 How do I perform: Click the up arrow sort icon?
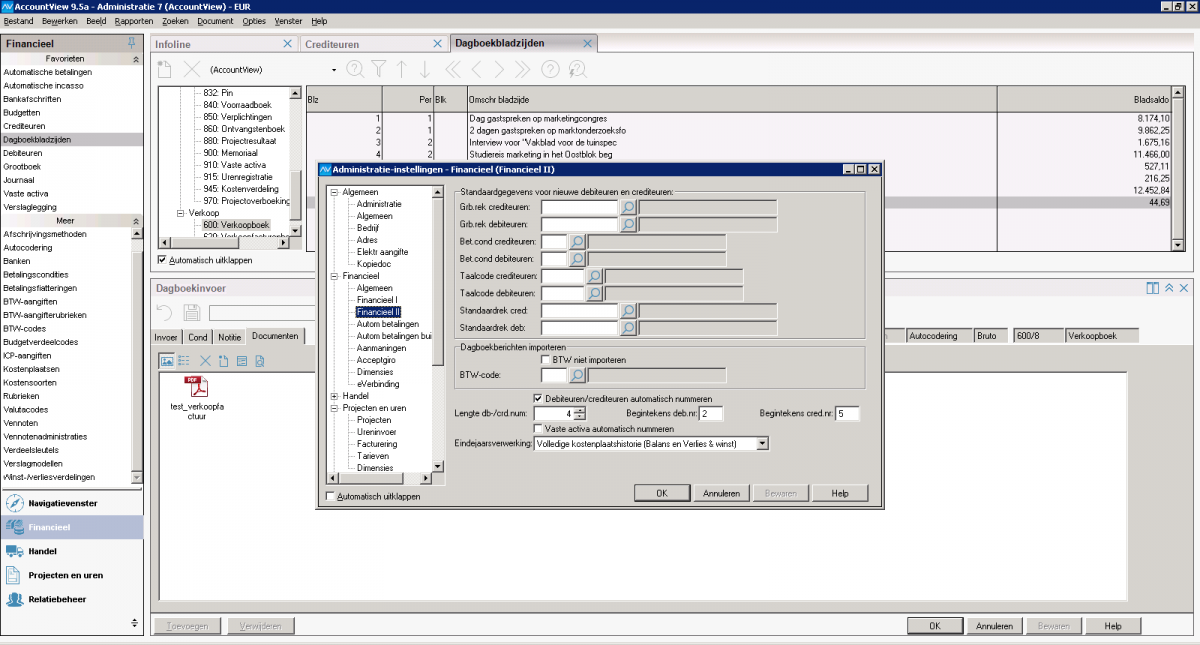point(402,69)
